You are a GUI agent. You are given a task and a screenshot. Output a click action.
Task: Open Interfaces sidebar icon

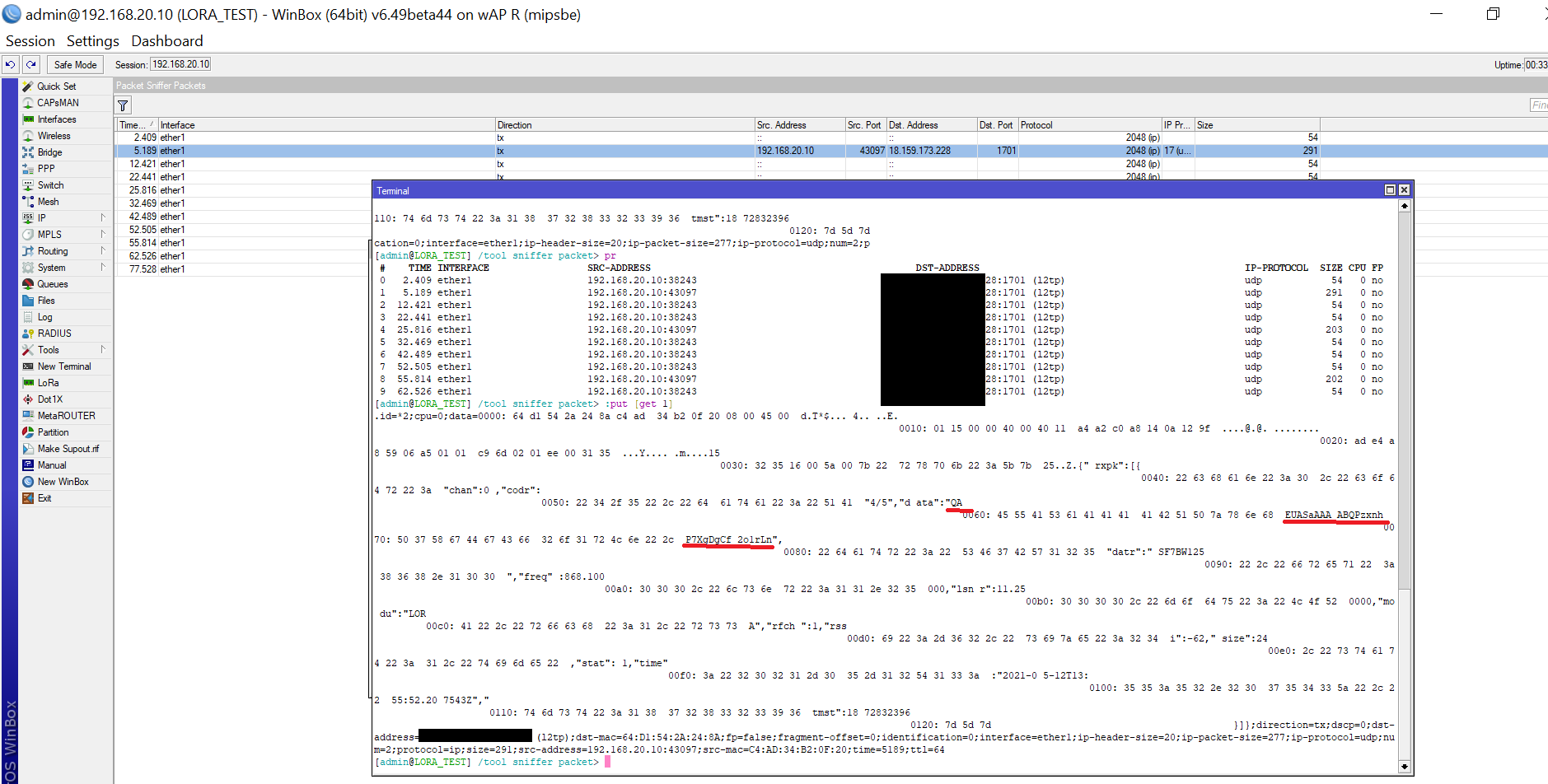pos(28,119)
